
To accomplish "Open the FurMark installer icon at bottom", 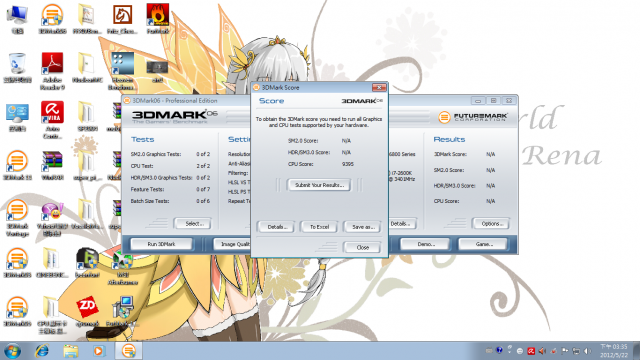I will [x=122, y=311].
